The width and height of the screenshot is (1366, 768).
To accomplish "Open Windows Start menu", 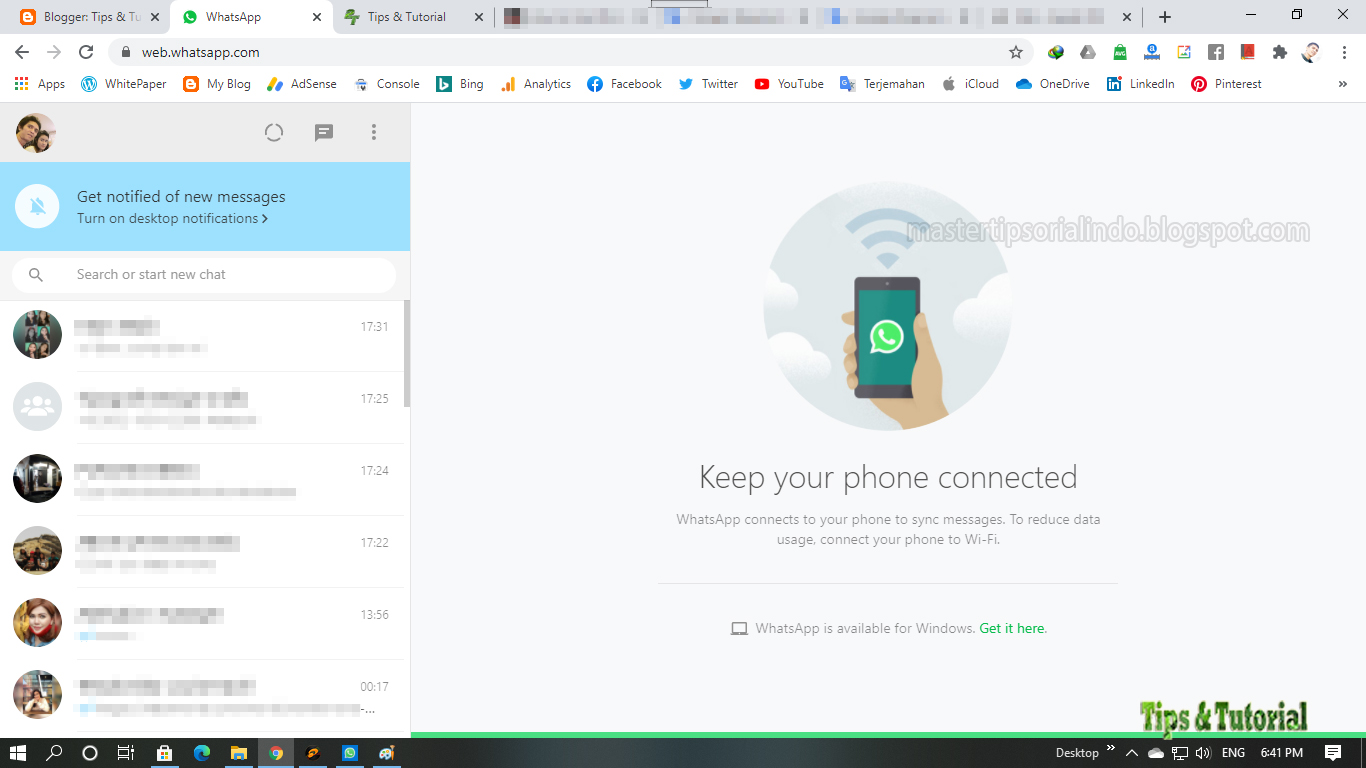I will click(18, 753).
